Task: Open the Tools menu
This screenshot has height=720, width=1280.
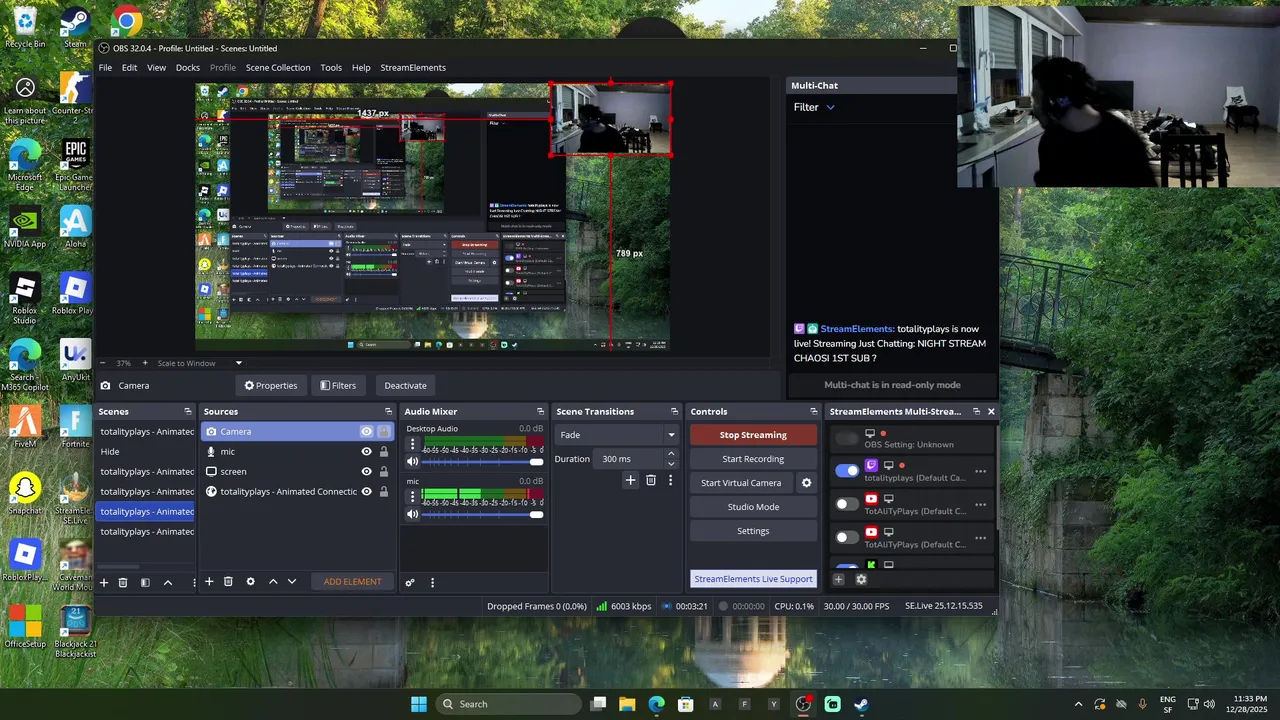Action: point(331,68)
